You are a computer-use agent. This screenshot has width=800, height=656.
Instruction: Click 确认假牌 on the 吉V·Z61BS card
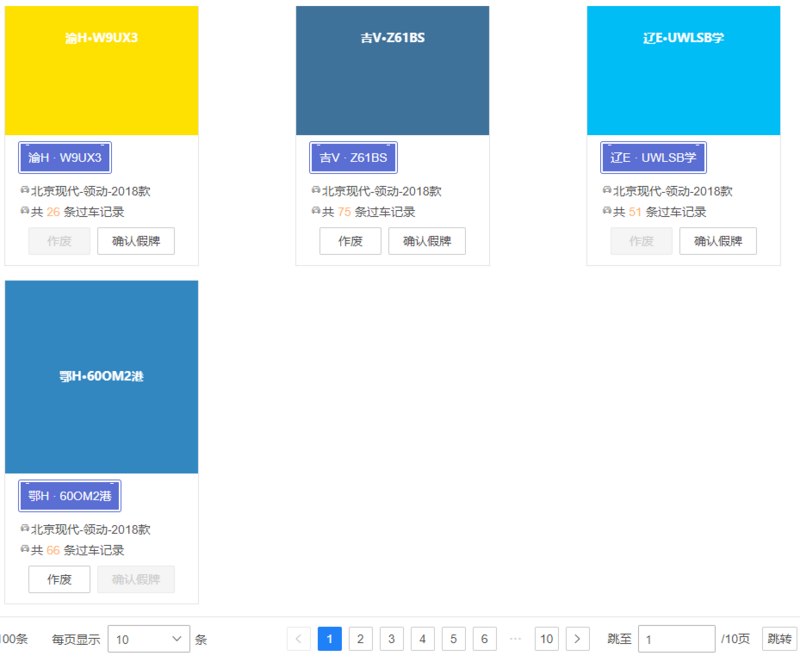[x=427, y=241]
